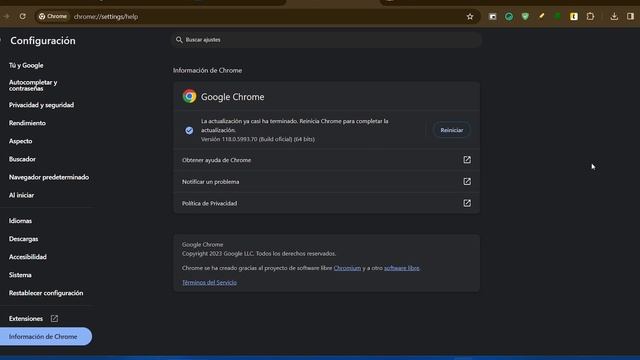
Task: Focus the Buscar ajustes search field
Action: click(x=327, y=40)
